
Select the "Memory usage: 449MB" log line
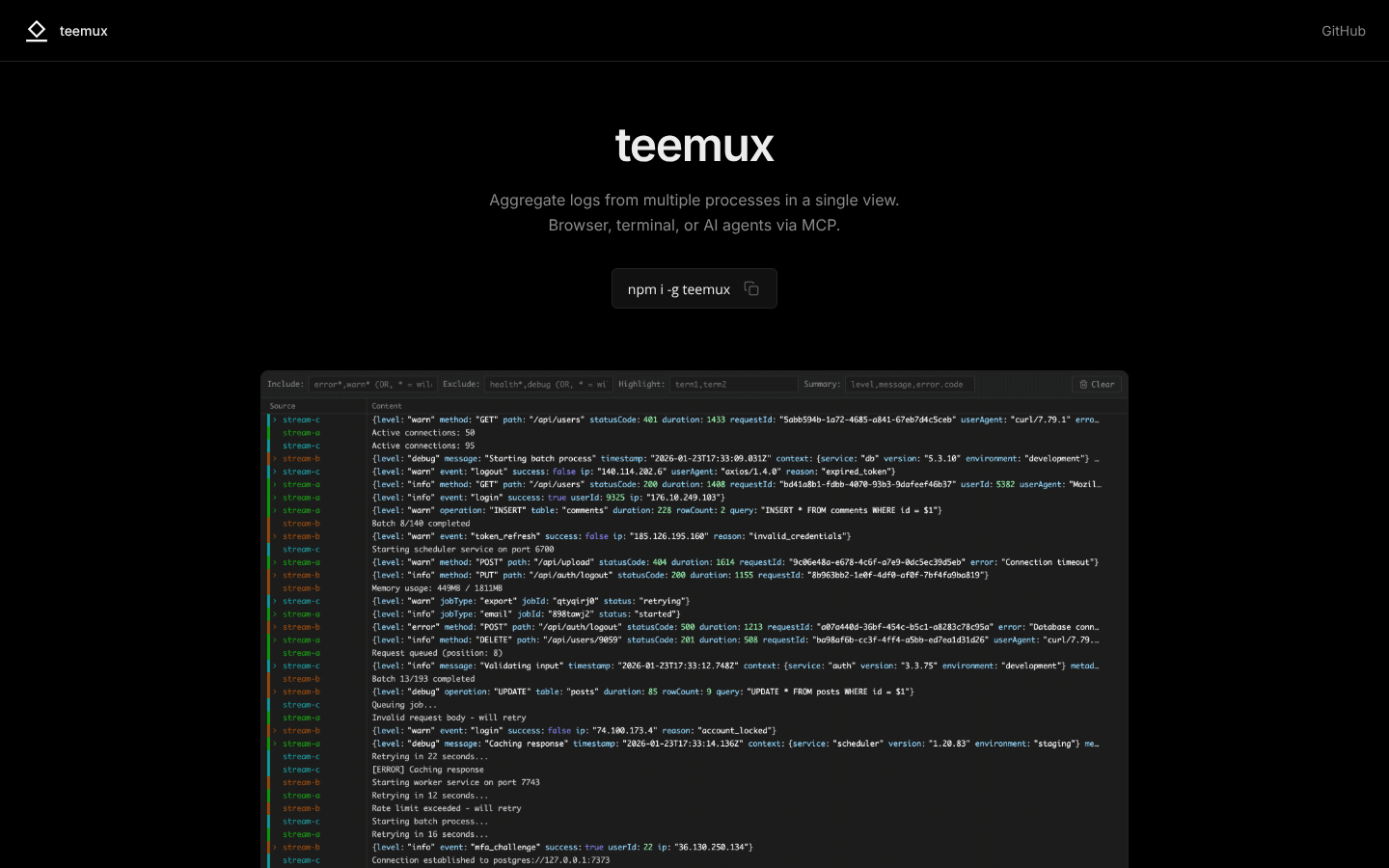(x=437, y=588)
